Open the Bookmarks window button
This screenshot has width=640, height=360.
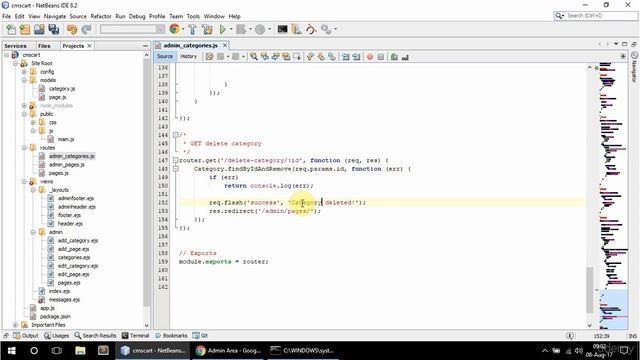click(171, 336)
